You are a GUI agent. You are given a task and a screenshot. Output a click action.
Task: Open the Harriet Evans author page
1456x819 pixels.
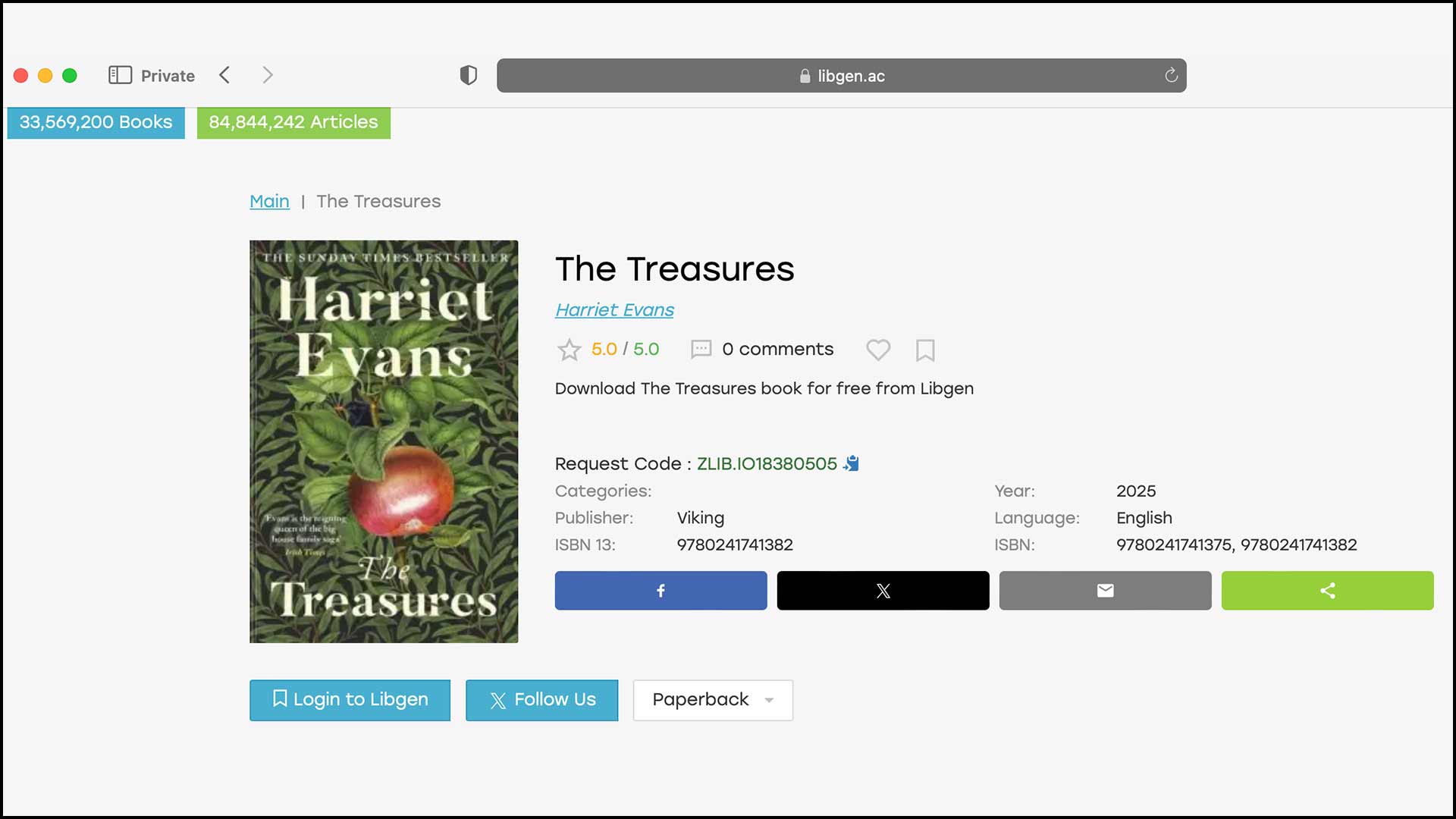click(614, 309)
